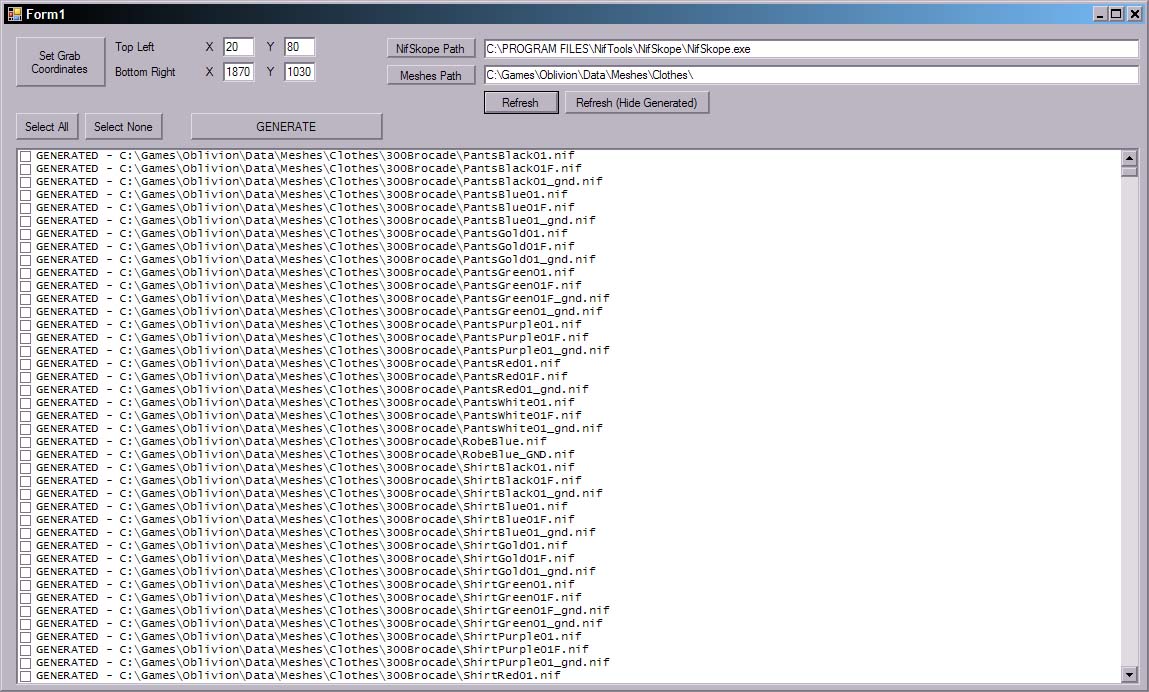Viewport: 1149px width, 692px height.
Task: Click the Form1 application icon in title bar
Action: pos(14,13)
